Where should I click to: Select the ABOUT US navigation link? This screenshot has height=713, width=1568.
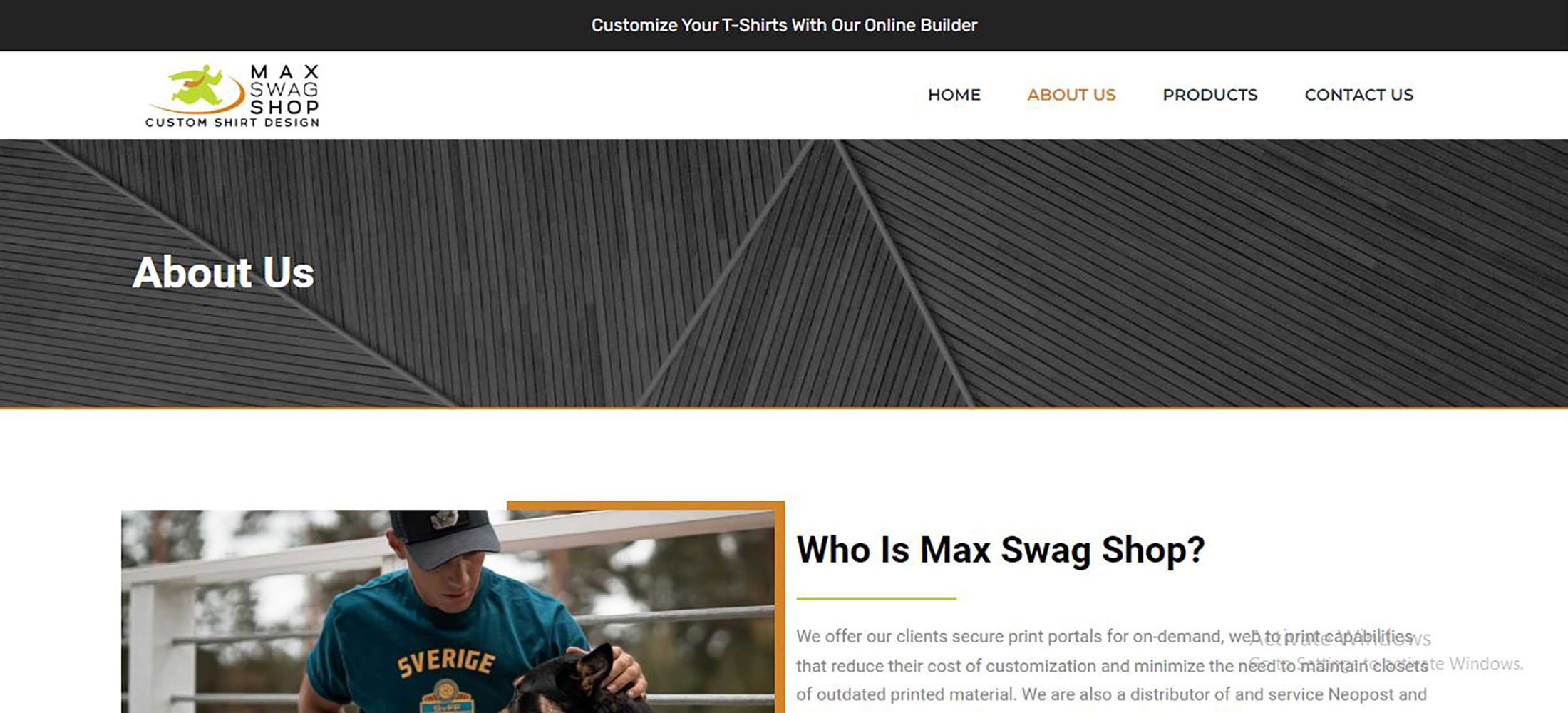coord(1071,95)
